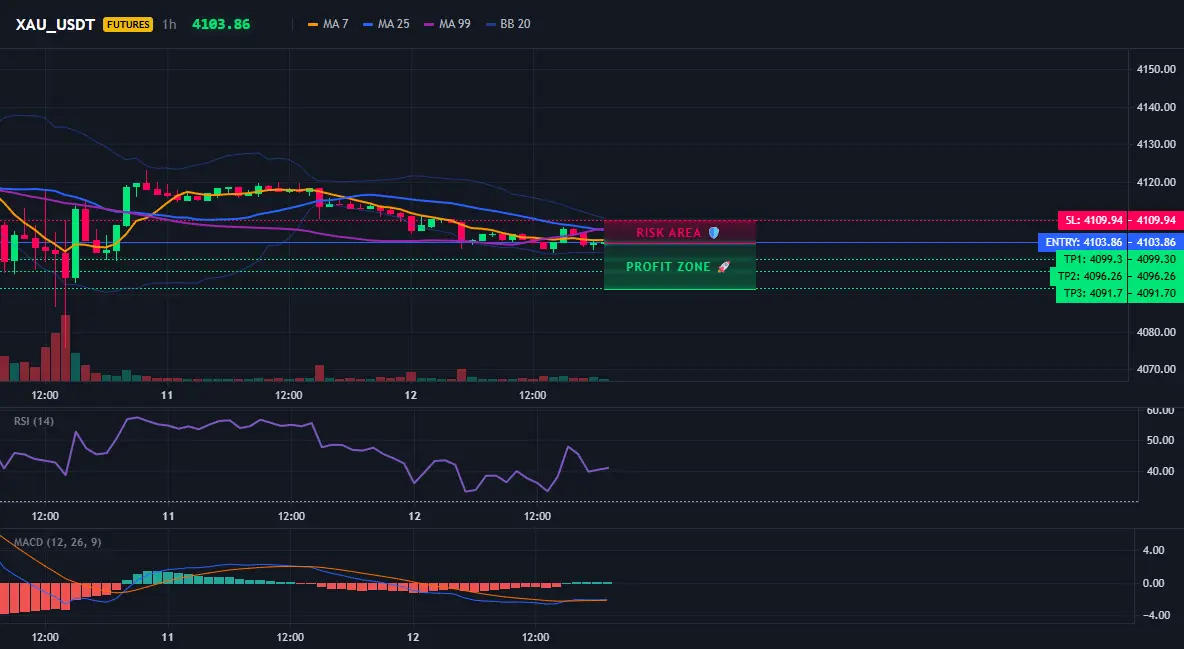Toggle the MA 7 legend indicator
1184x649 pixels.
click(x=328, y=24)
